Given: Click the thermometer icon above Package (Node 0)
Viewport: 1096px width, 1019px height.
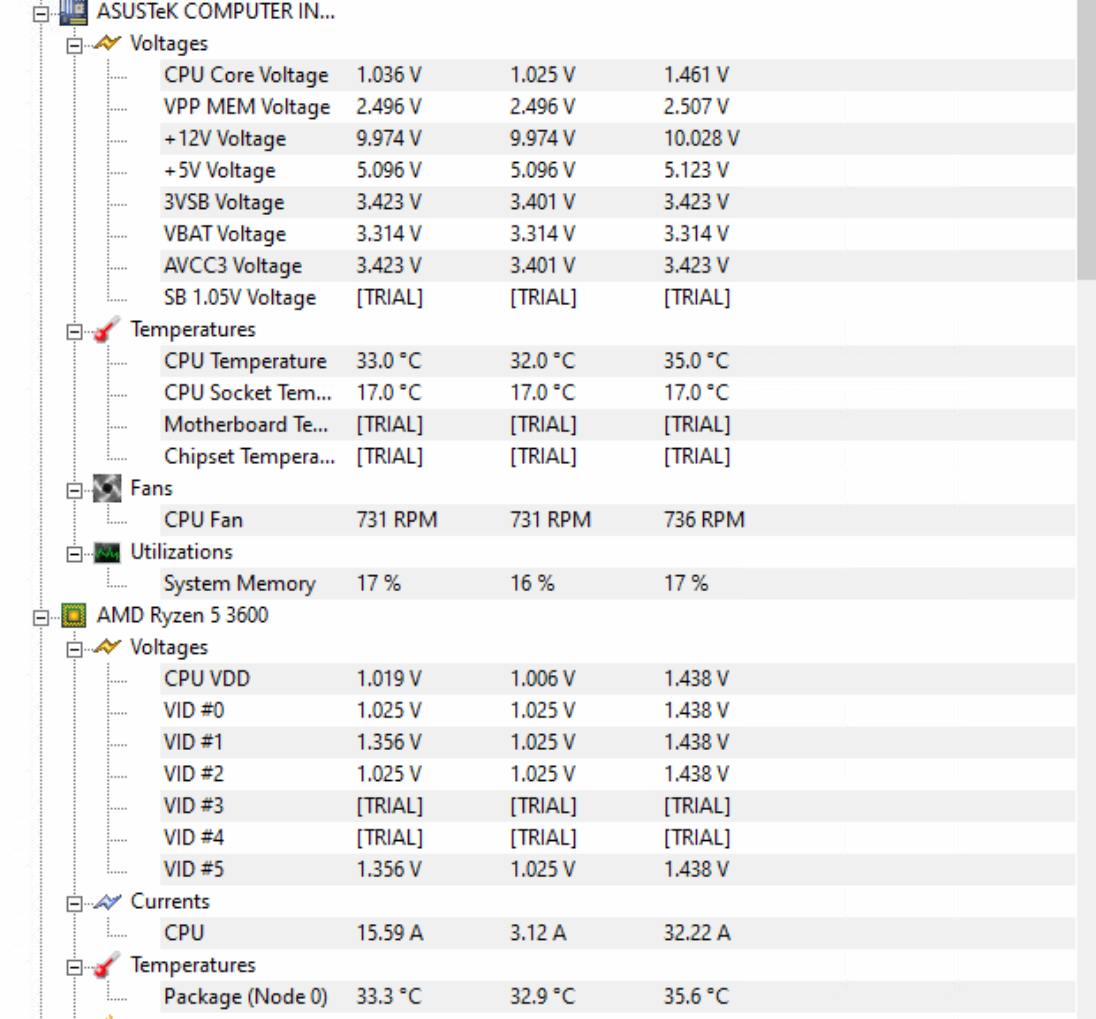Looking at the screenshot, I should 107,965.
